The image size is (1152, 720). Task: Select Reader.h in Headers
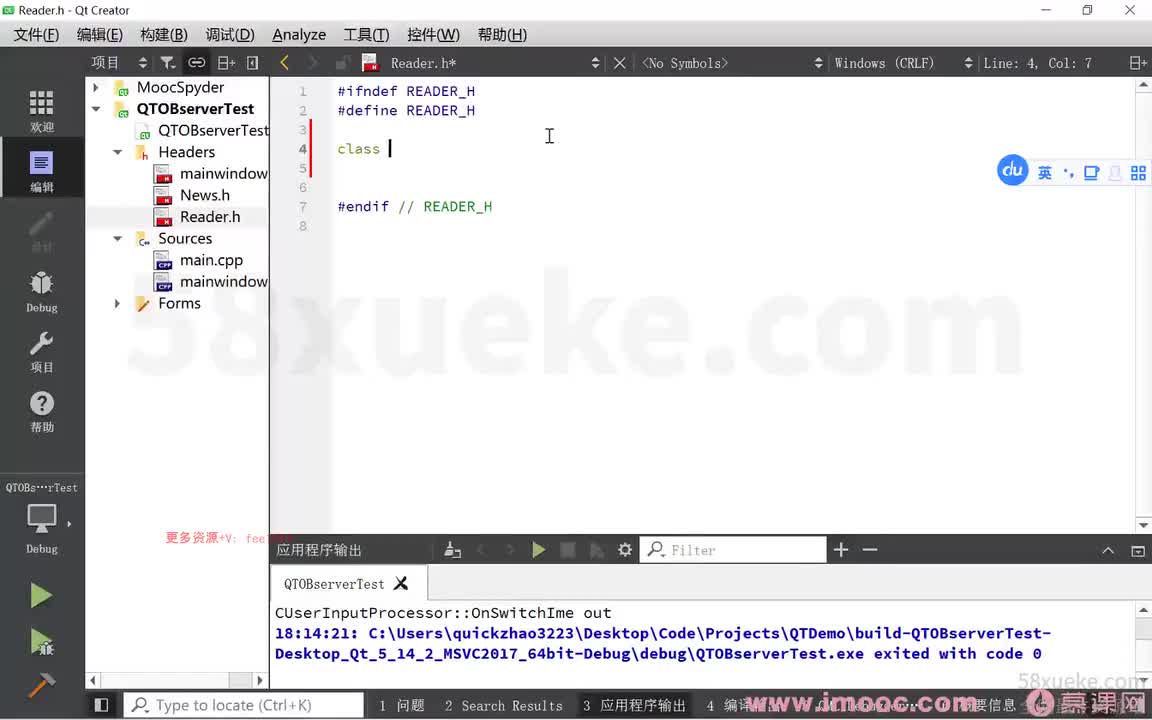coord(210,217)
